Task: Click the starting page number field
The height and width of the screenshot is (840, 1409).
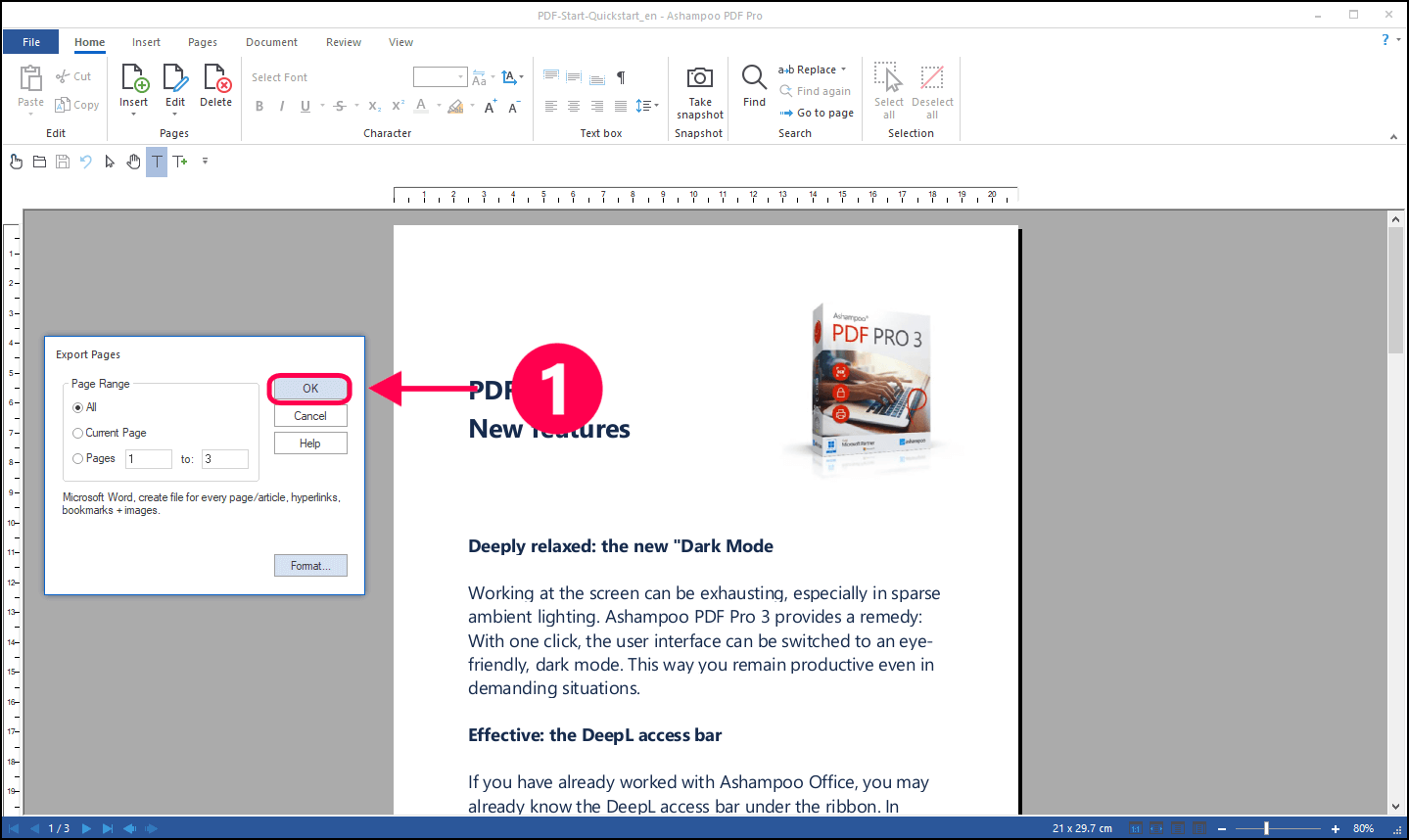Action: coord(148,458)
